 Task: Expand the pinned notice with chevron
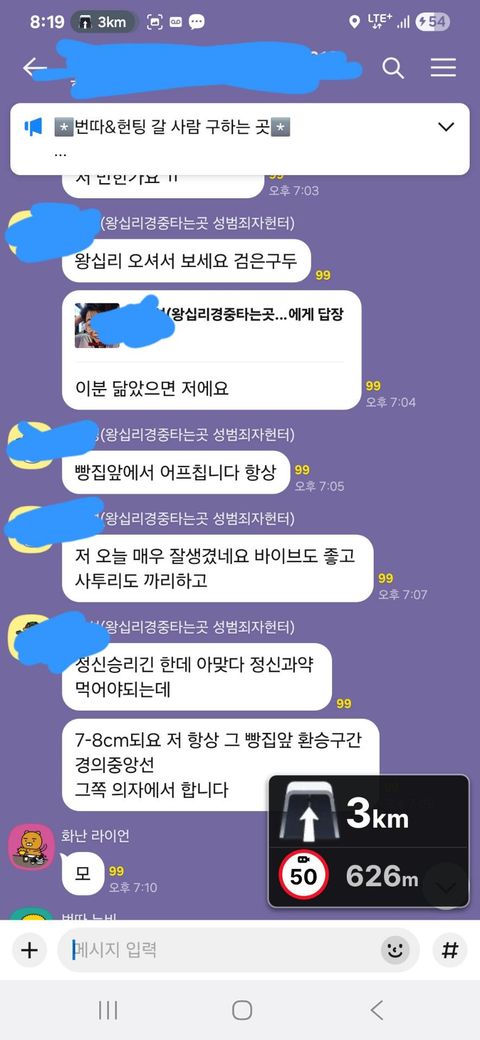click(447, 127)
